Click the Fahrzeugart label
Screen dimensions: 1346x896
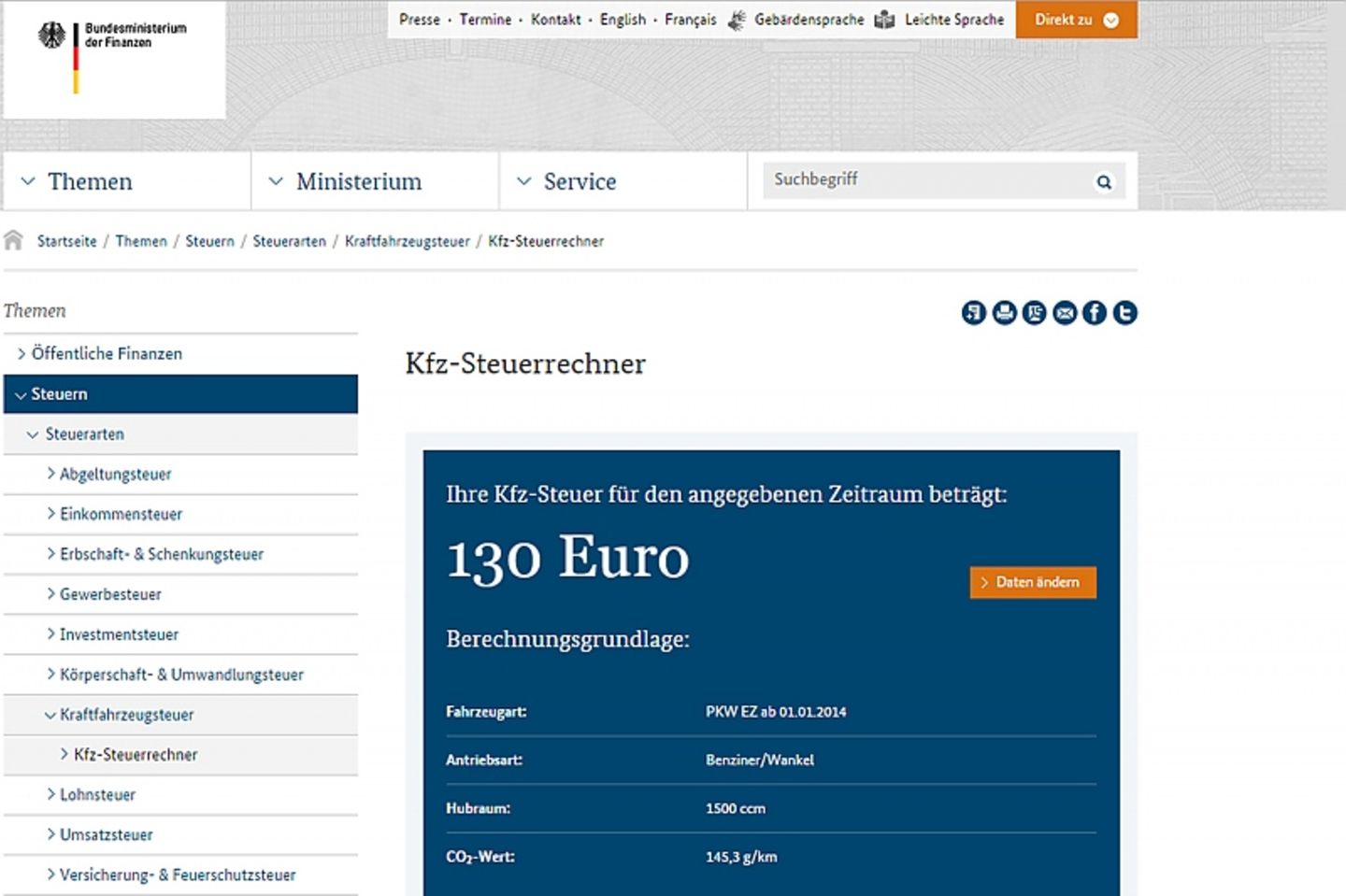486,712
